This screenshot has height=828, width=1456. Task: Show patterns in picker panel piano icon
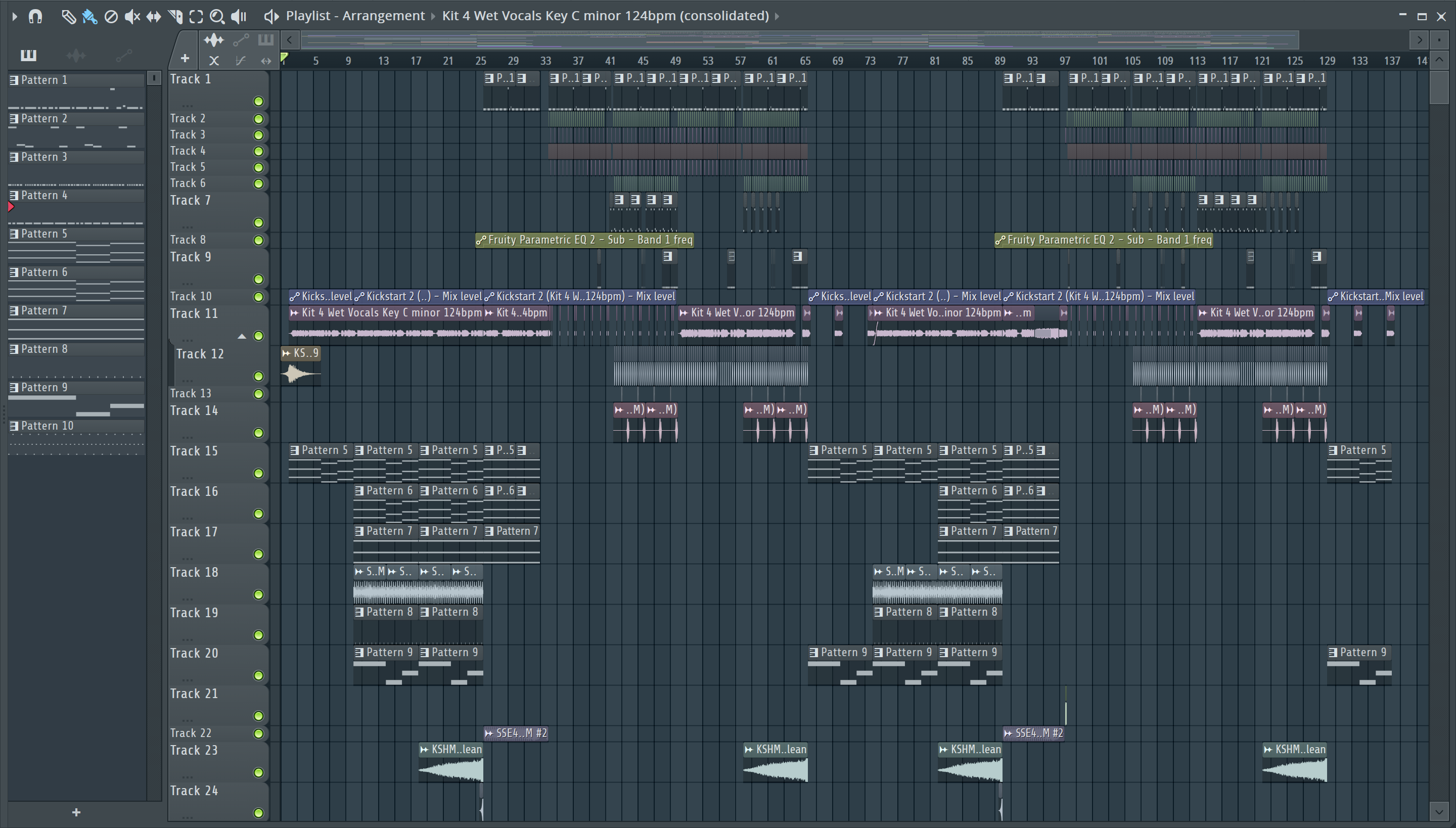coord(28,55)
